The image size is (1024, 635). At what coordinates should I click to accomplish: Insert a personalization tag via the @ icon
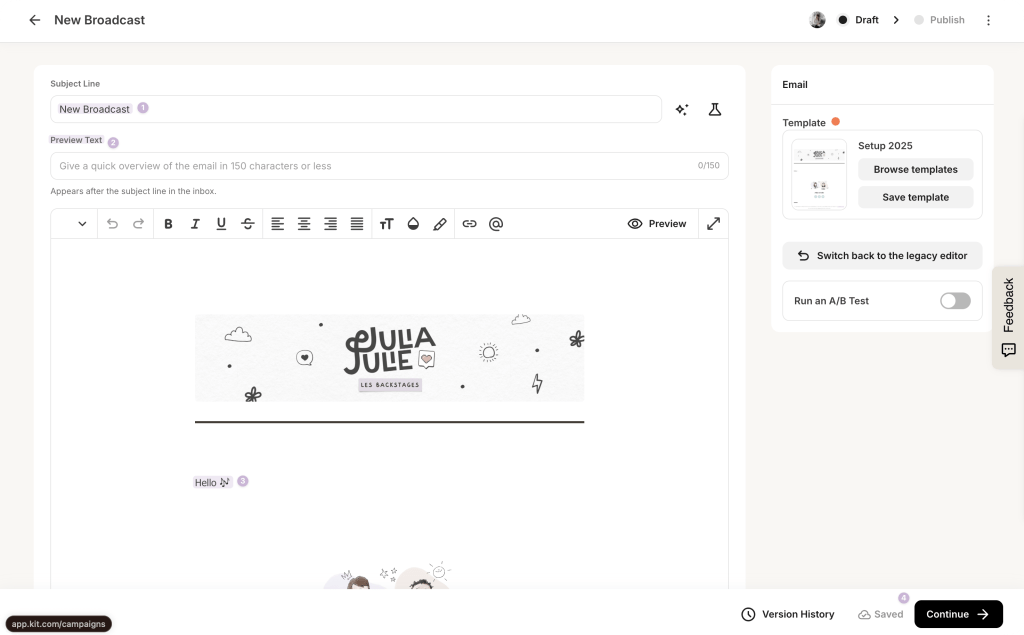[496, 223]
